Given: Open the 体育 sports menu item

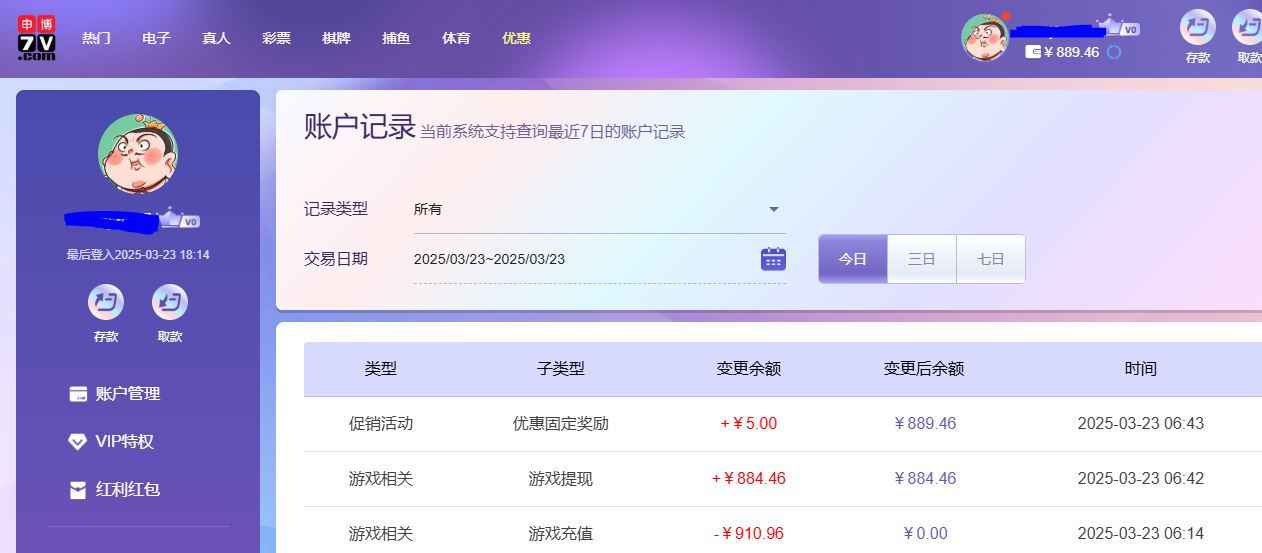Looking at the screenshot, I should point(456,38).
